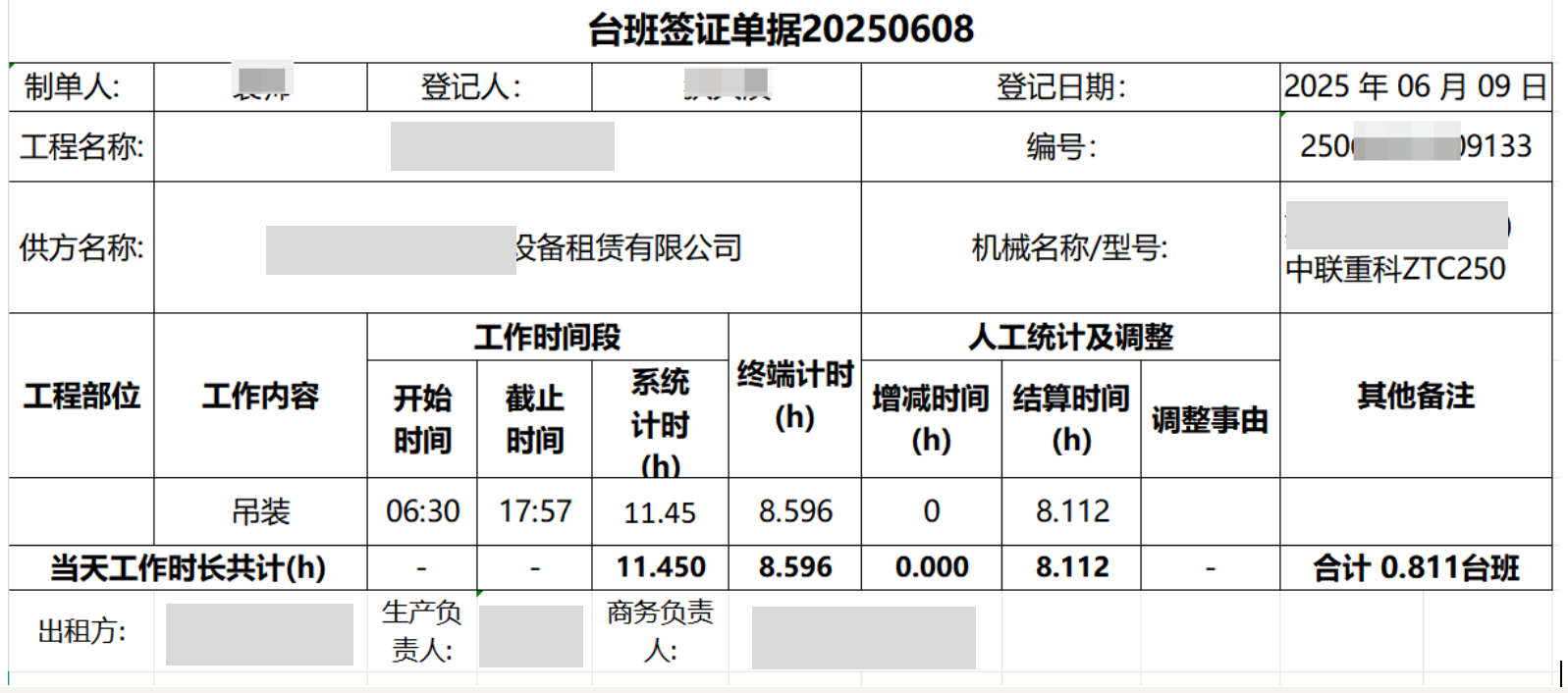1568x693 pixels.
Task: Click the 其他备注 header cell
Action: (x=1416, y=396)
